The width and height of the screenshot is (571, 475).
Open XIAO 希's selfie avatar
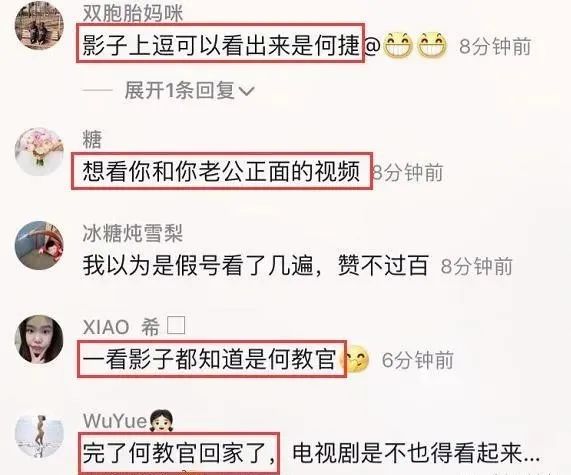[x=39, y=339]
